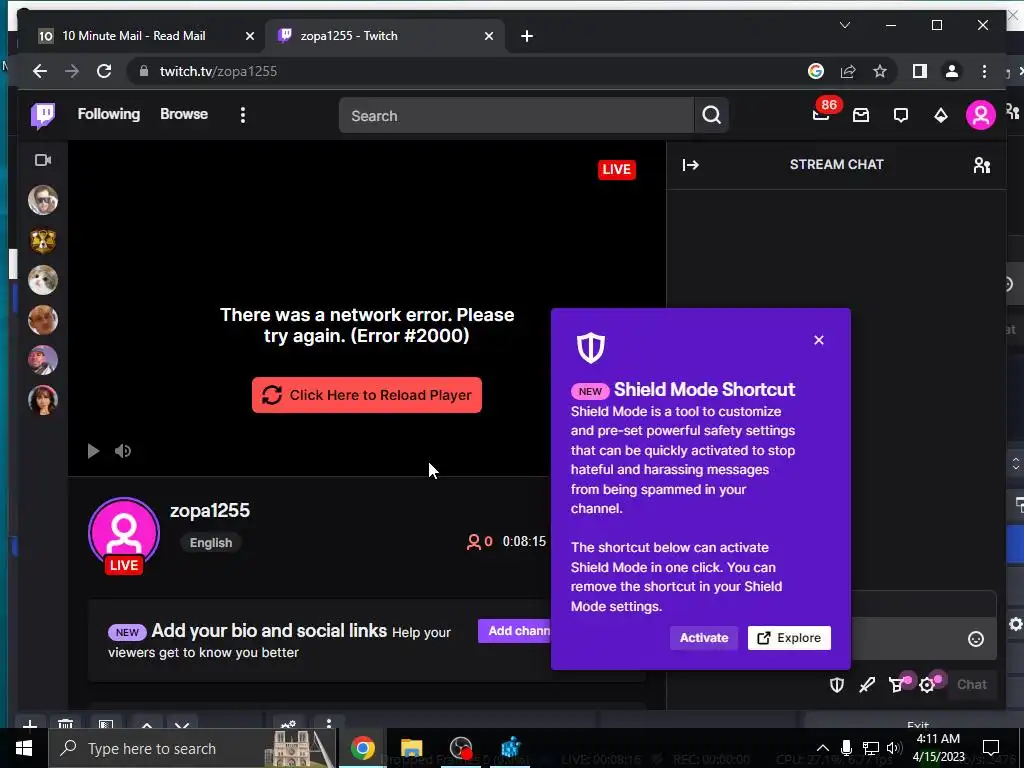Open Chrome from the taskbar

click(x=362, y=748)
